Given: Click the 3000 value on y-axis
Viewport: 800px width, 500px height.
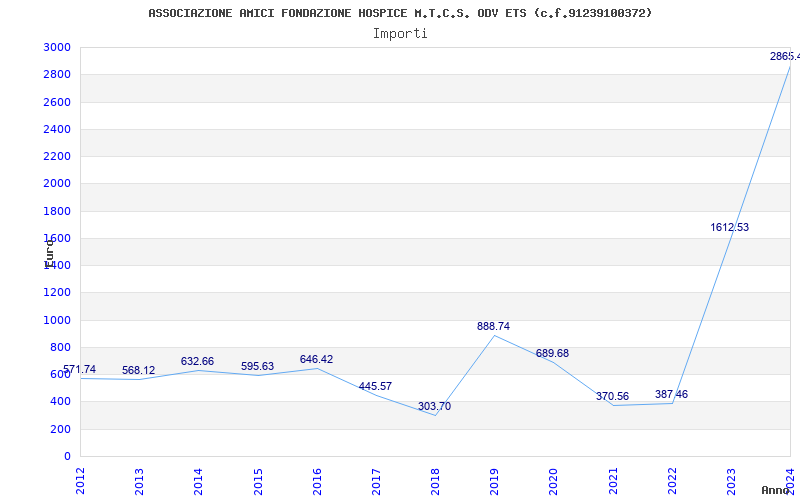Looking at the screenshot, I should (57, 48).
